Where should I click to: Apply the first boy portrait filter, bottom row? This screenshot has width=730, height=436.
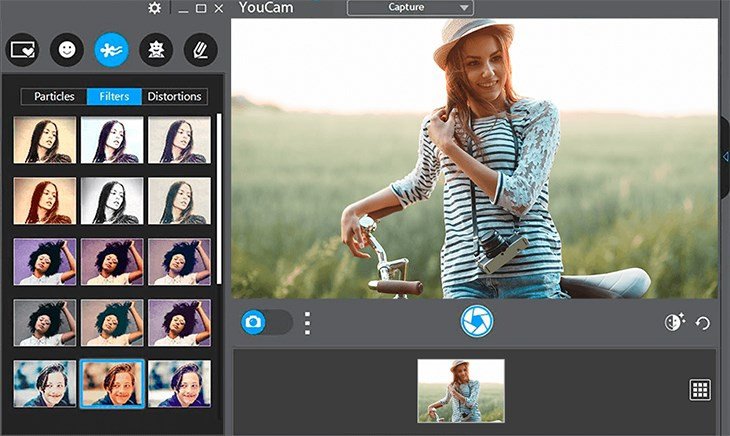45,384
